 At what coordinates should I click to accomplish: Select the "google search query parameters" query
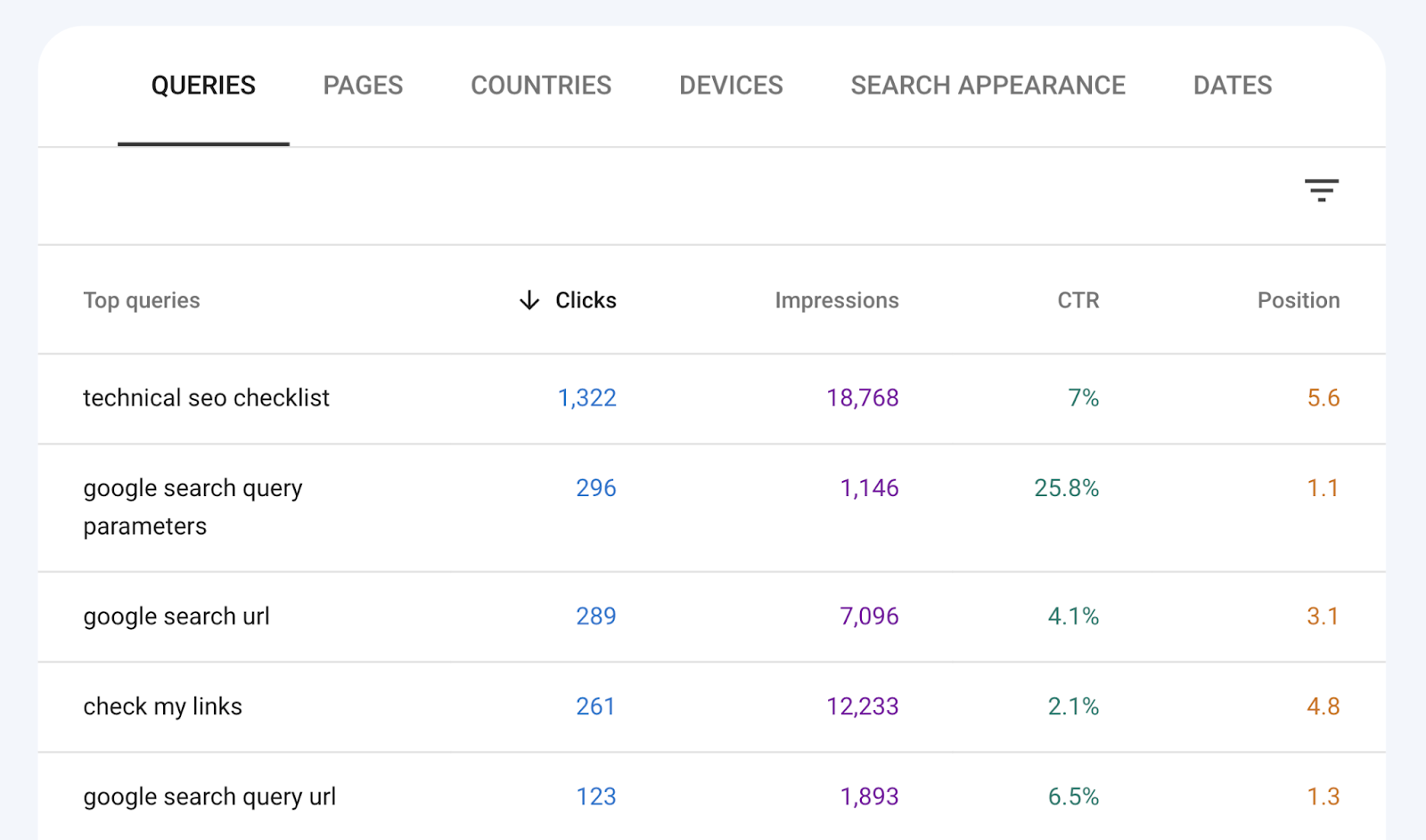pos(193,506)
